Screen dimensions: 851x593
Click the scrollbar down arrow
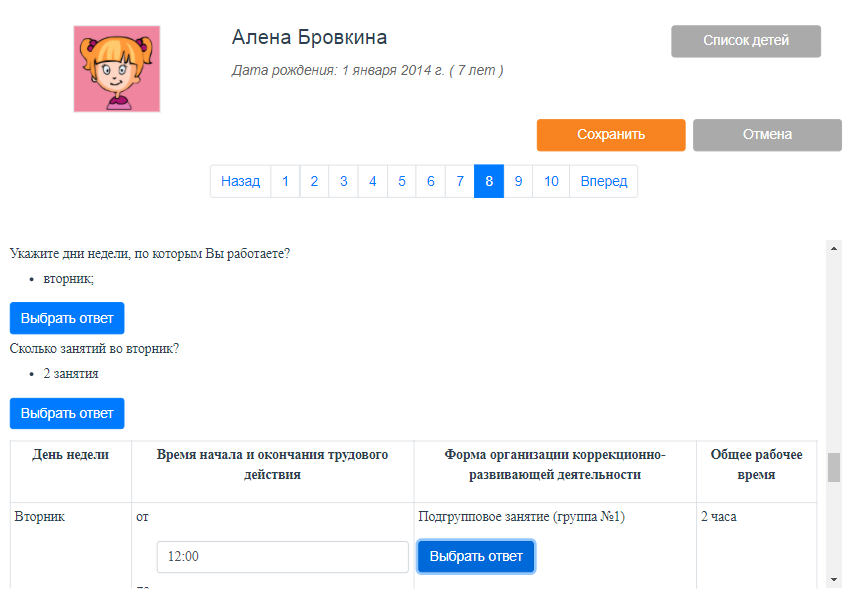point(834,579)
